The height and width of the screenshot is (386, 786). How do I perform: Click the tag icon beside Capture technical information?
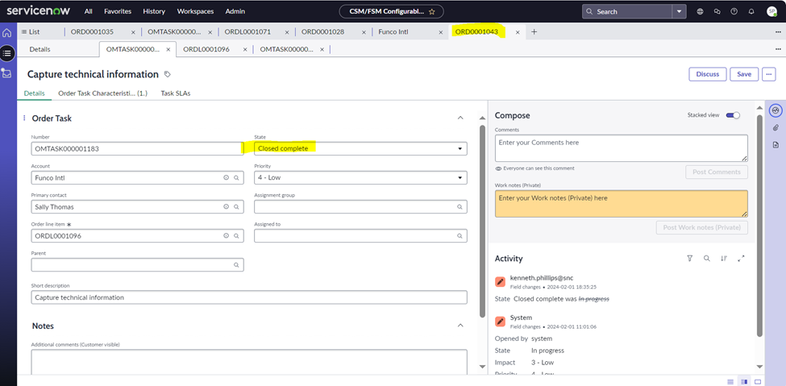[x=167, y=74]
